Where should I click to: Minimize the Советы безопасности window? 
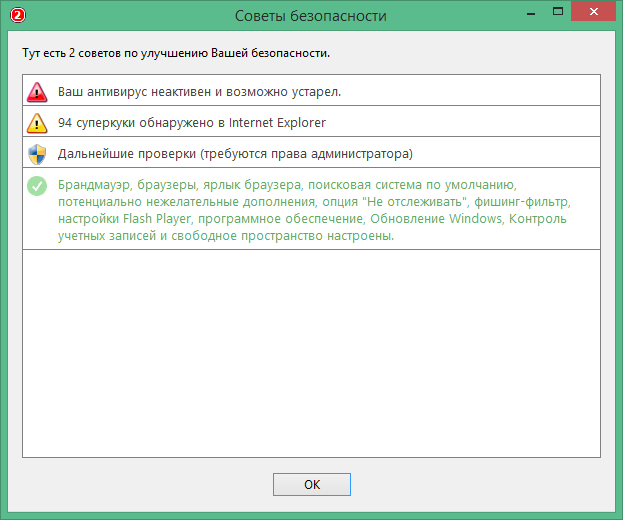click(531, 12)
